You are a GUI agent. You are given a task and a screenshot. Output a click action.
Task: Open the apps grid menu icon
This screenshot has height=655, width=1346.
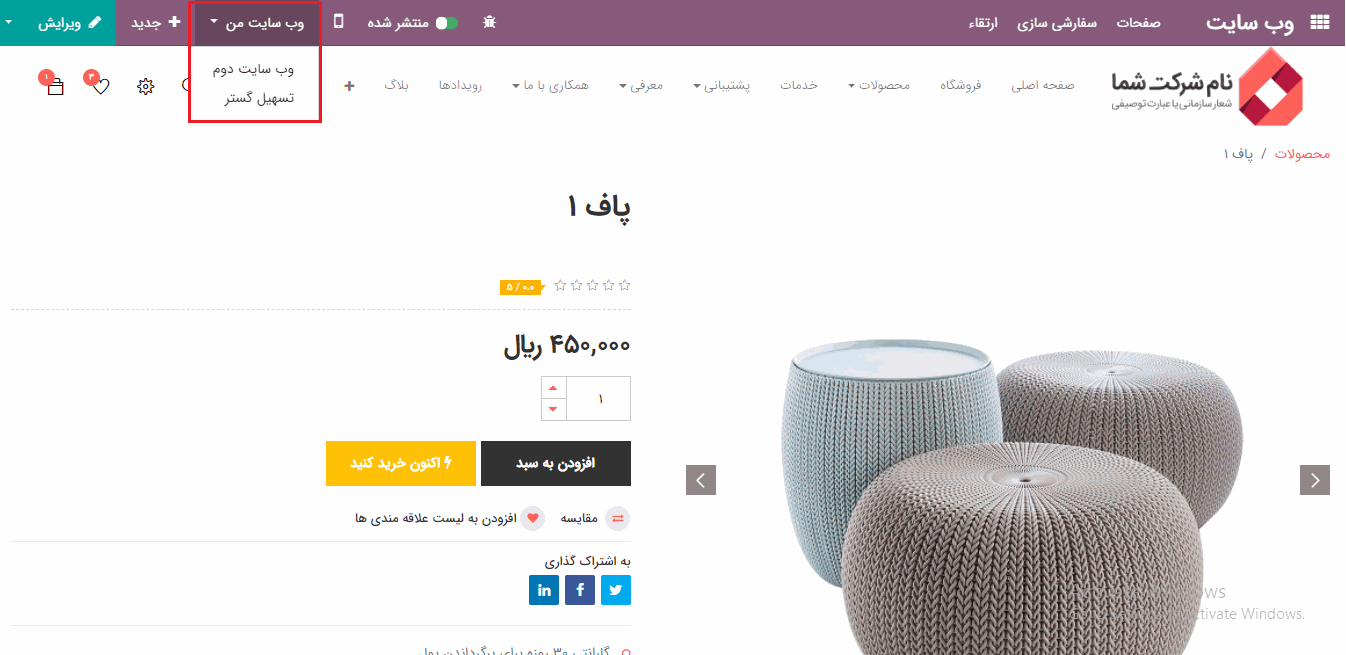(1319, 23)
